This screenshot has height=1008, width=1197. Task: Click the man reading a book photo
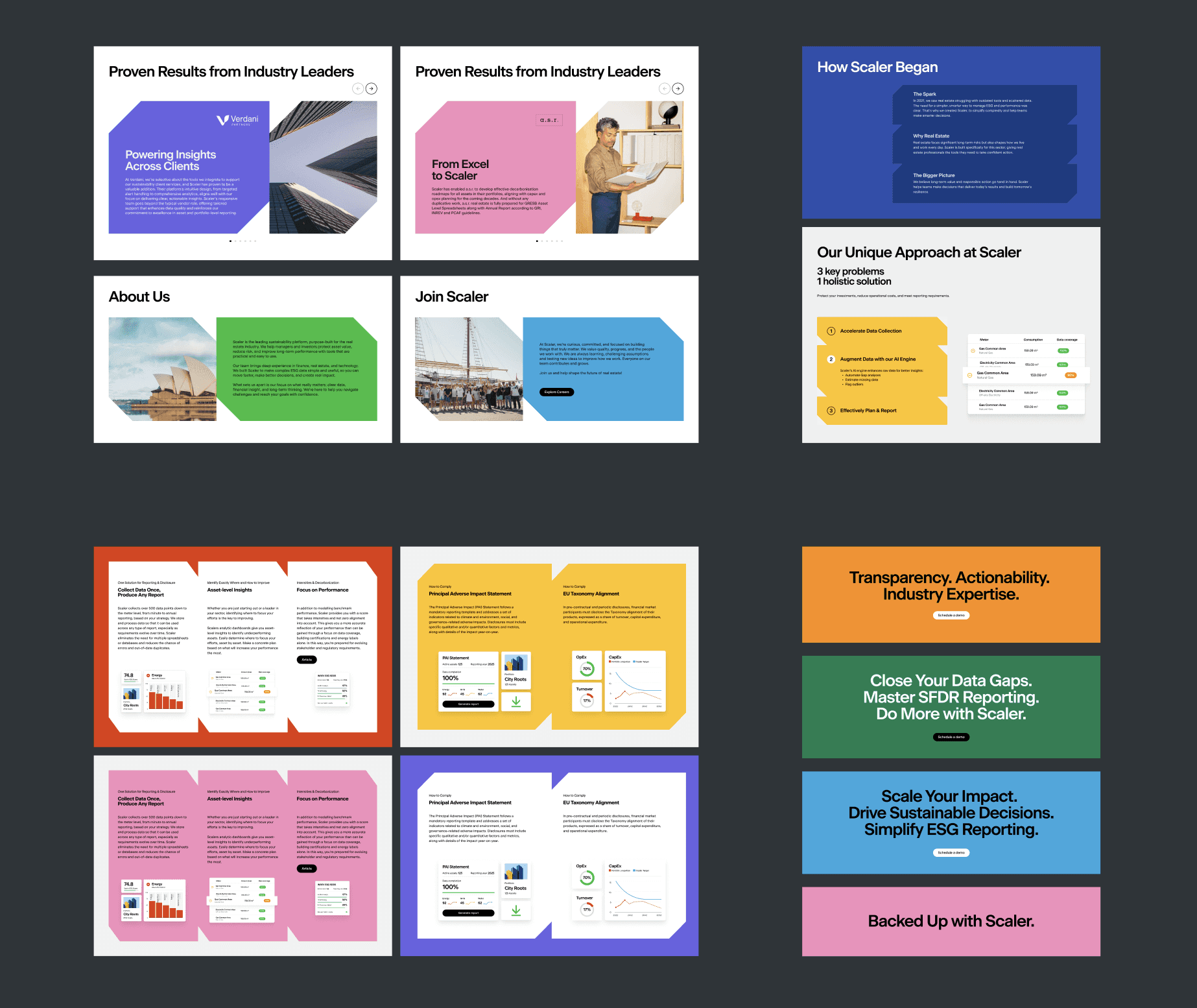tap(629, 167)
